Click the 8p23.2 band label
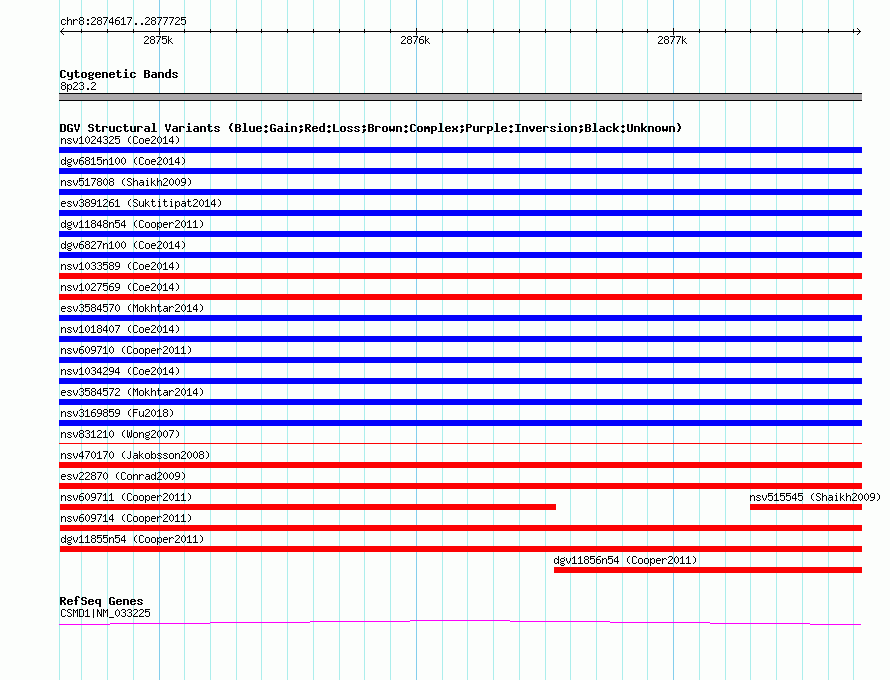Image resolution: width=890 pixels, height=680 pixels. coord(78,86)
